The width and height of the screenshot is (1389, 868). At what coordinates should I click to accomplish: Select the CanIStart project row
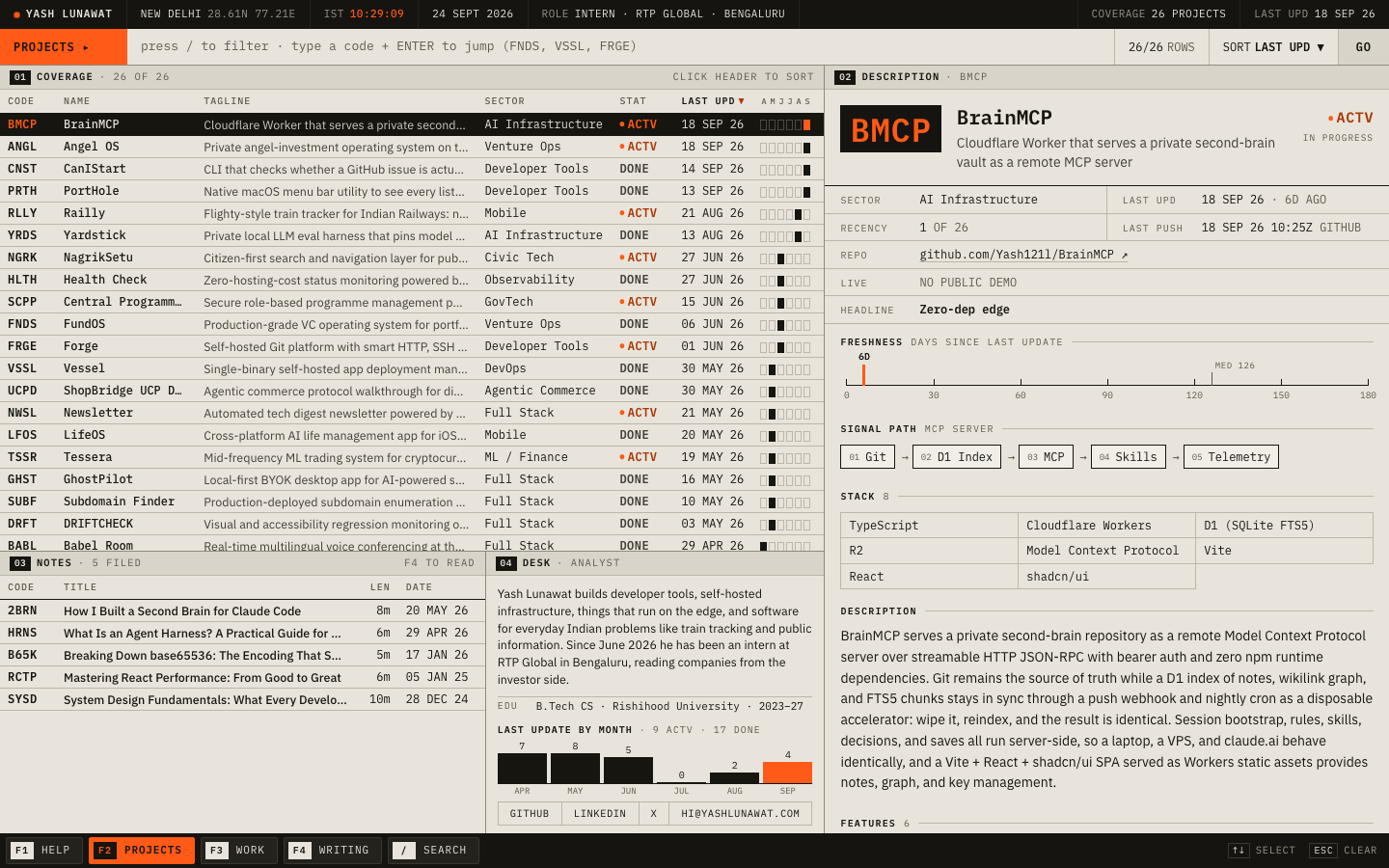(x=412, y=169)
